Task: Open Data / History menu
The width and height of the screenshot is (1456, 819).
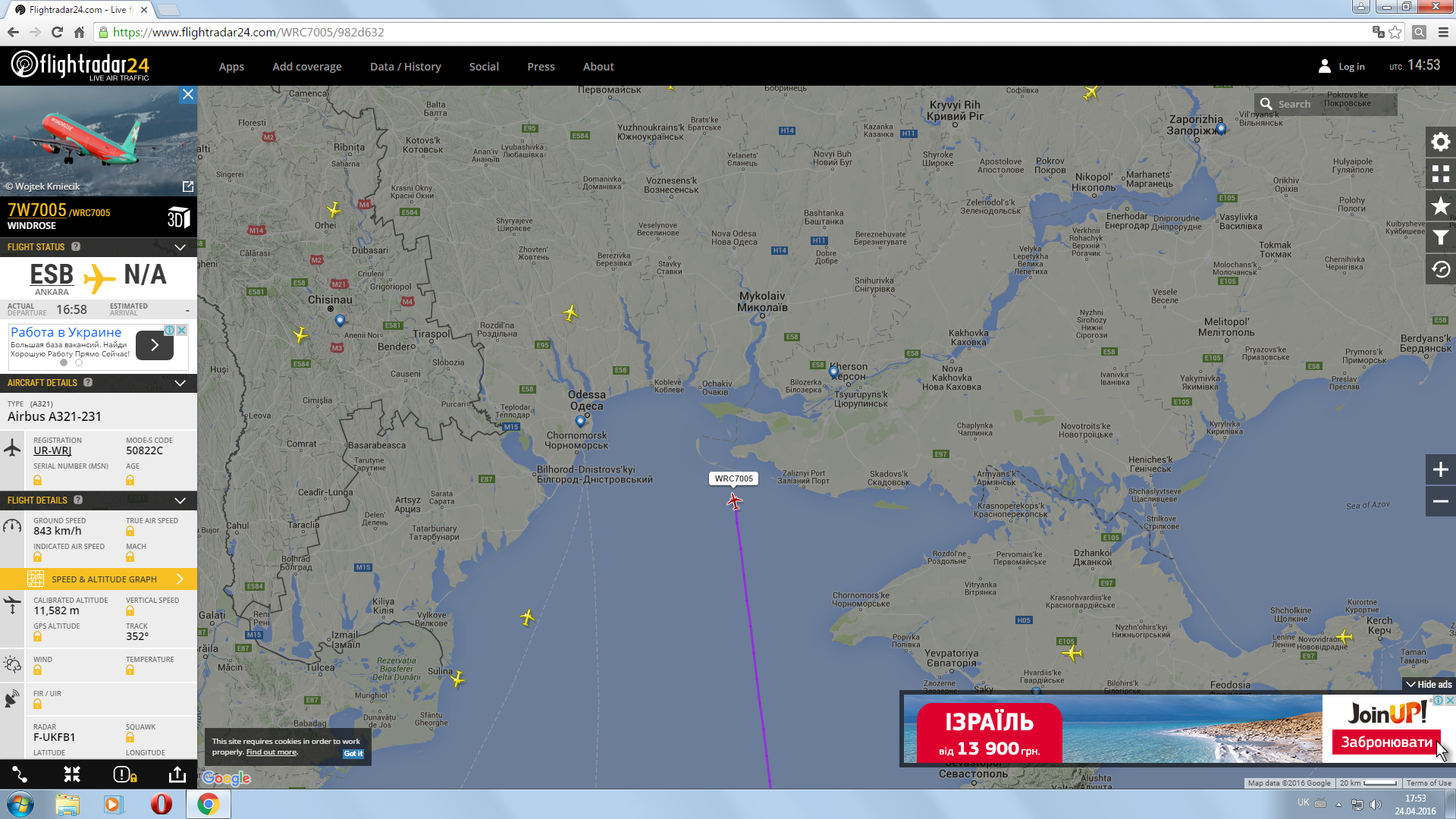Action: pos(406,67)
